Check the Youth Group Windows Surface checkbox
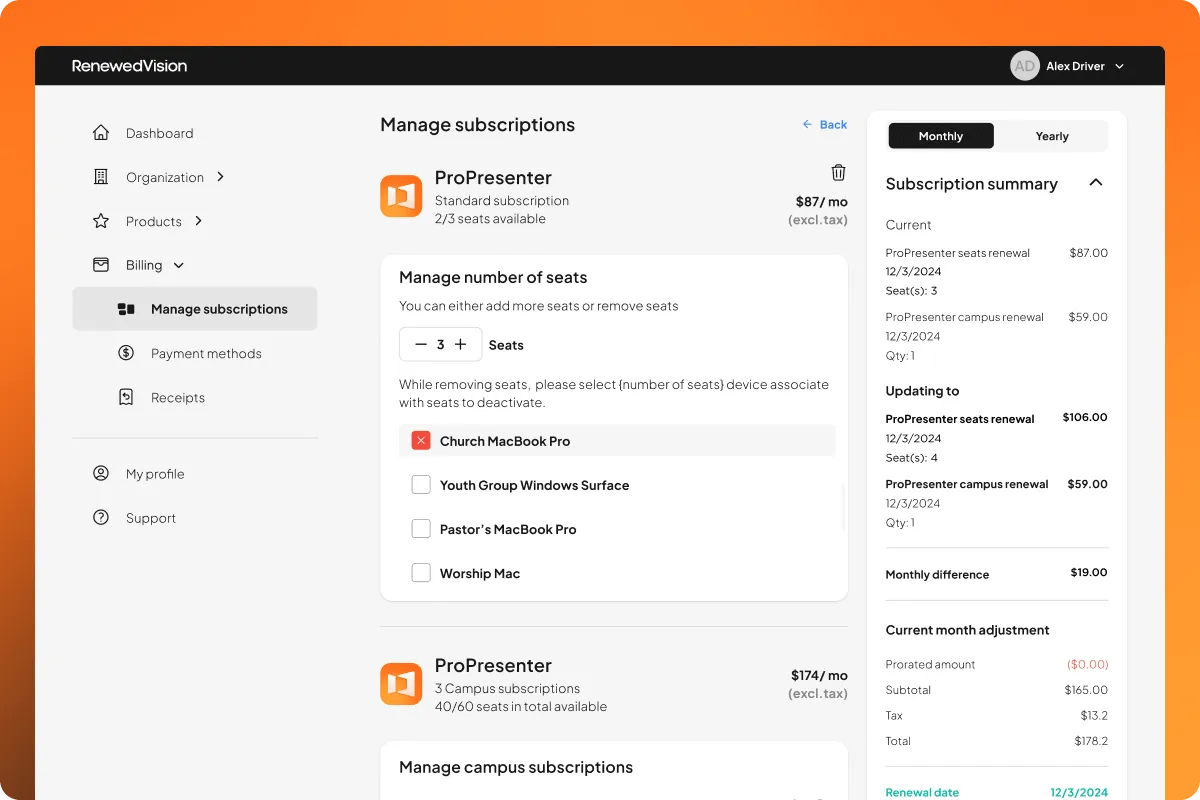Screen dimensions: 1200x800 pos(421,484)
